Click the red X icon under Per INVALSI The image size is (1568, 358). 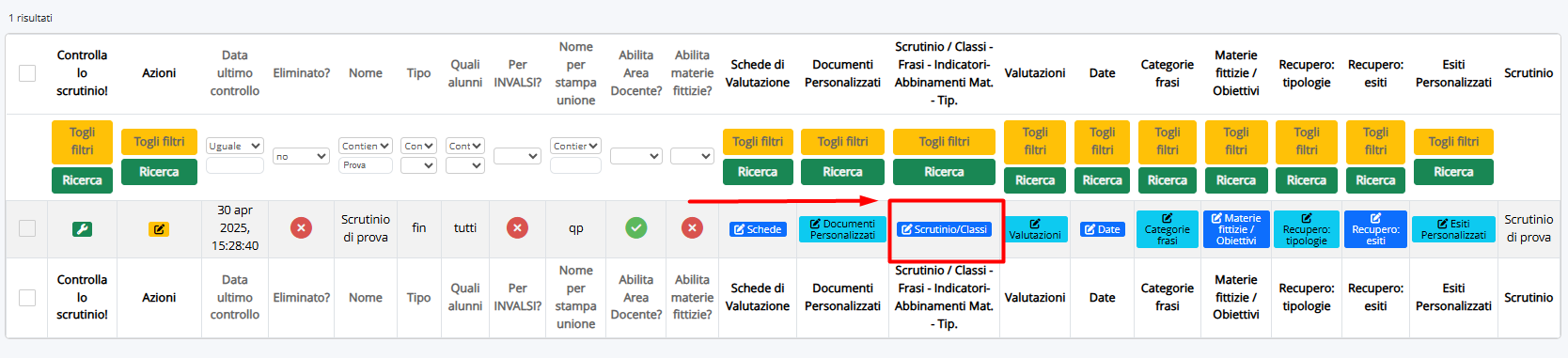pyautogui.click(x=517, y=227)
